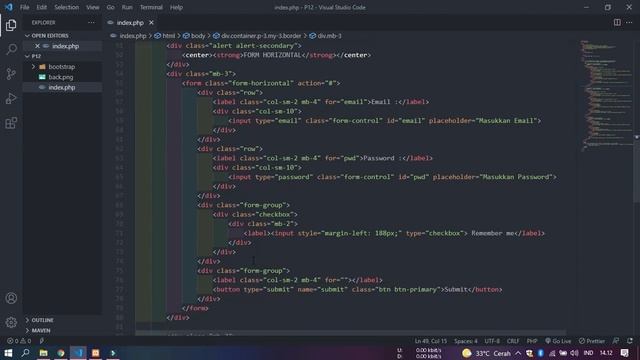Close the index.php editor tab

tap(151, 22)
